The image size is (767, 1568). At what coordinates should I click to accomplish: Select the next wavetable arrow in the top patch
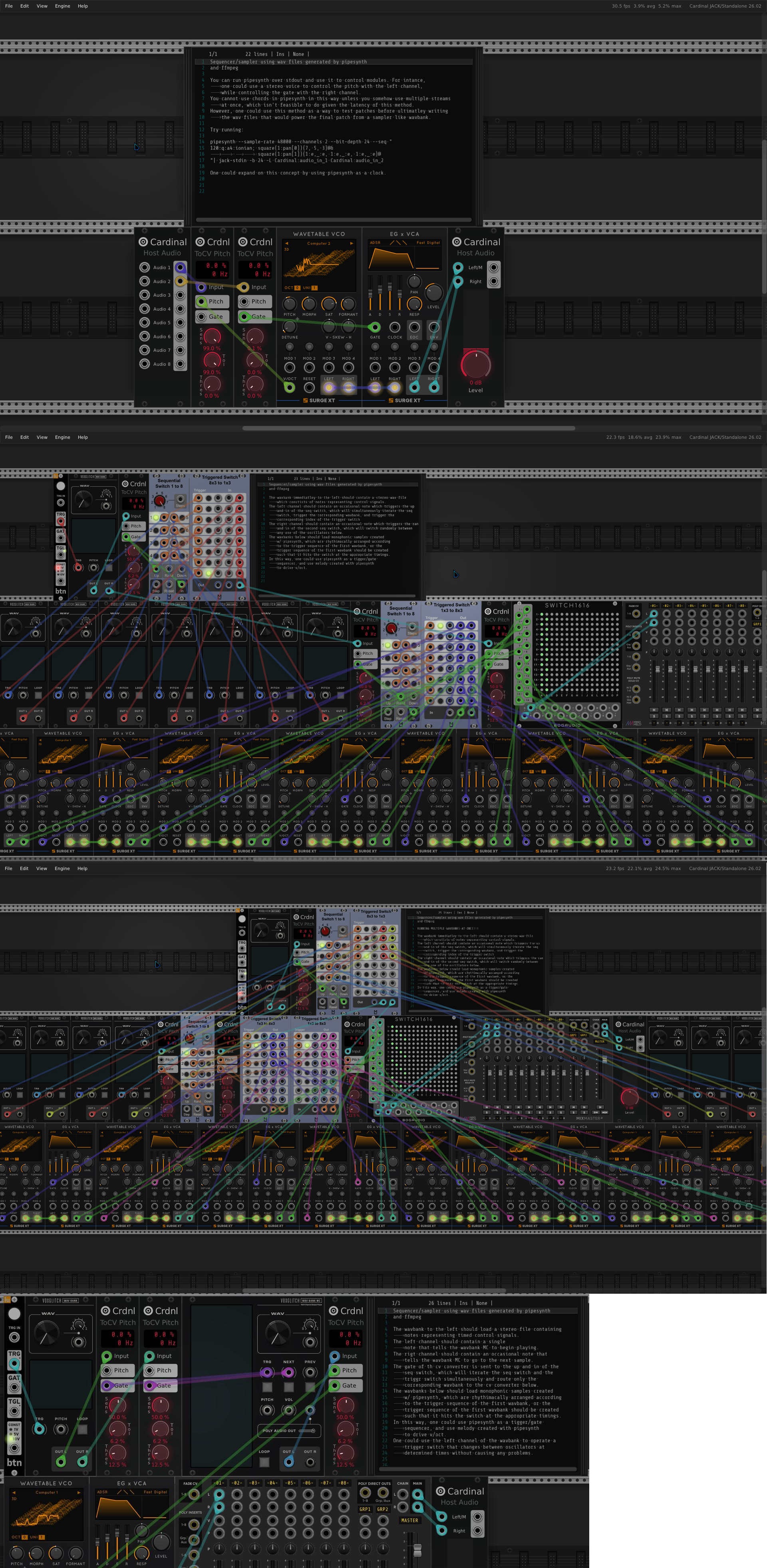(352, 243)
